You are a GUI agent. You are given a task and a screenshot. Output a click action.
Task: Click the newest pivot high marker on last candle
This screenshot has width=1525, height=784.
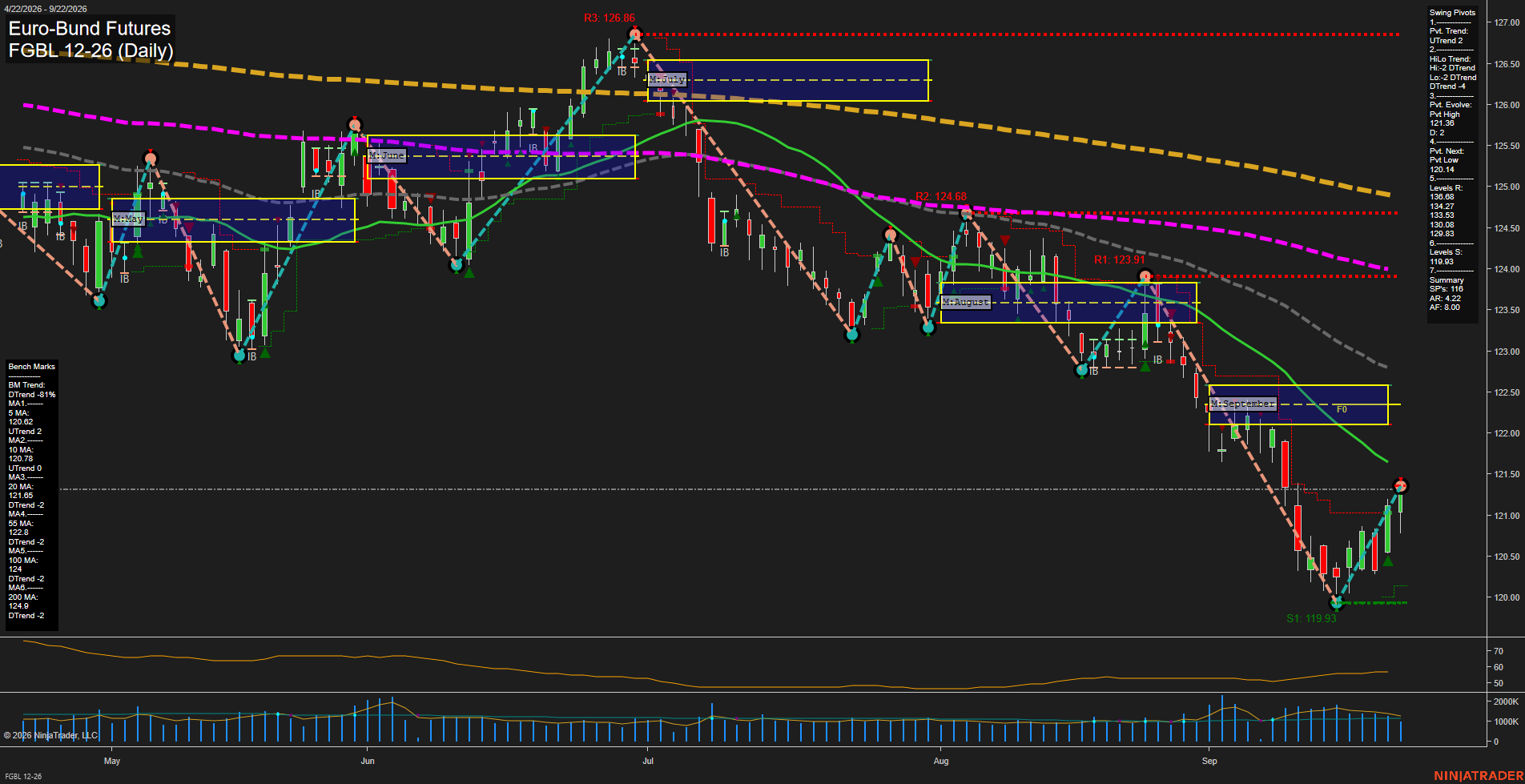[1401, 485]
